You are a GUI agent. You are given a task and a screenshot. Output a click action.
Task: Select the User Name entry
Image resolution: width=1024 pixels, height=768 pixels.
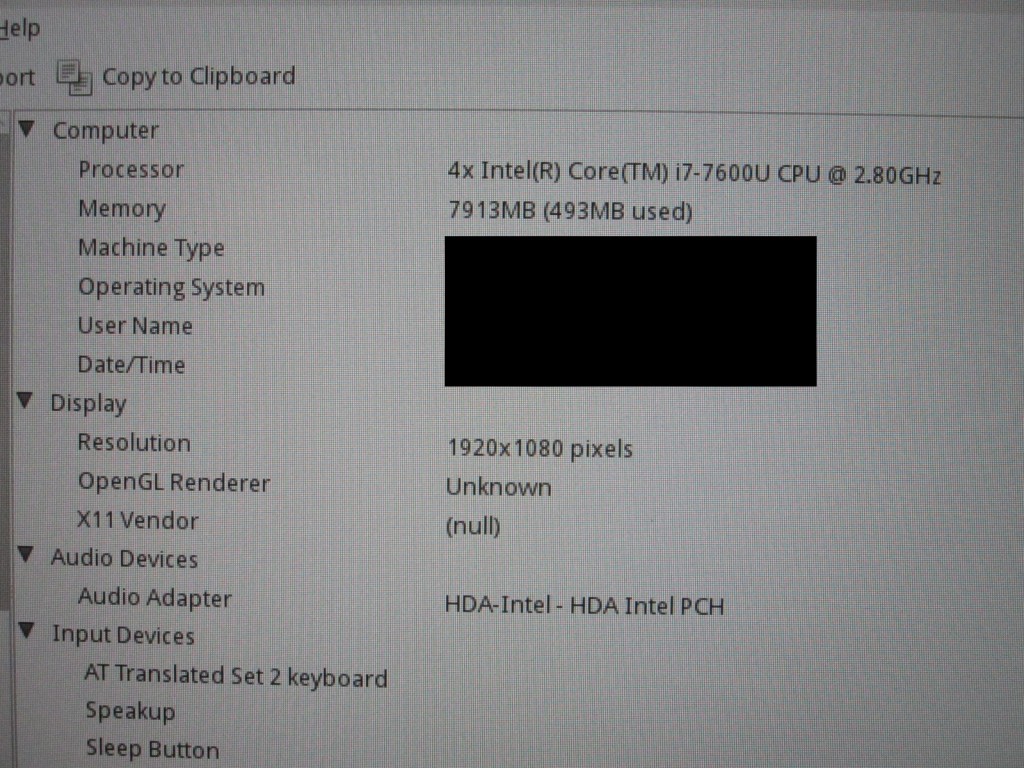[x=135, y=326]
